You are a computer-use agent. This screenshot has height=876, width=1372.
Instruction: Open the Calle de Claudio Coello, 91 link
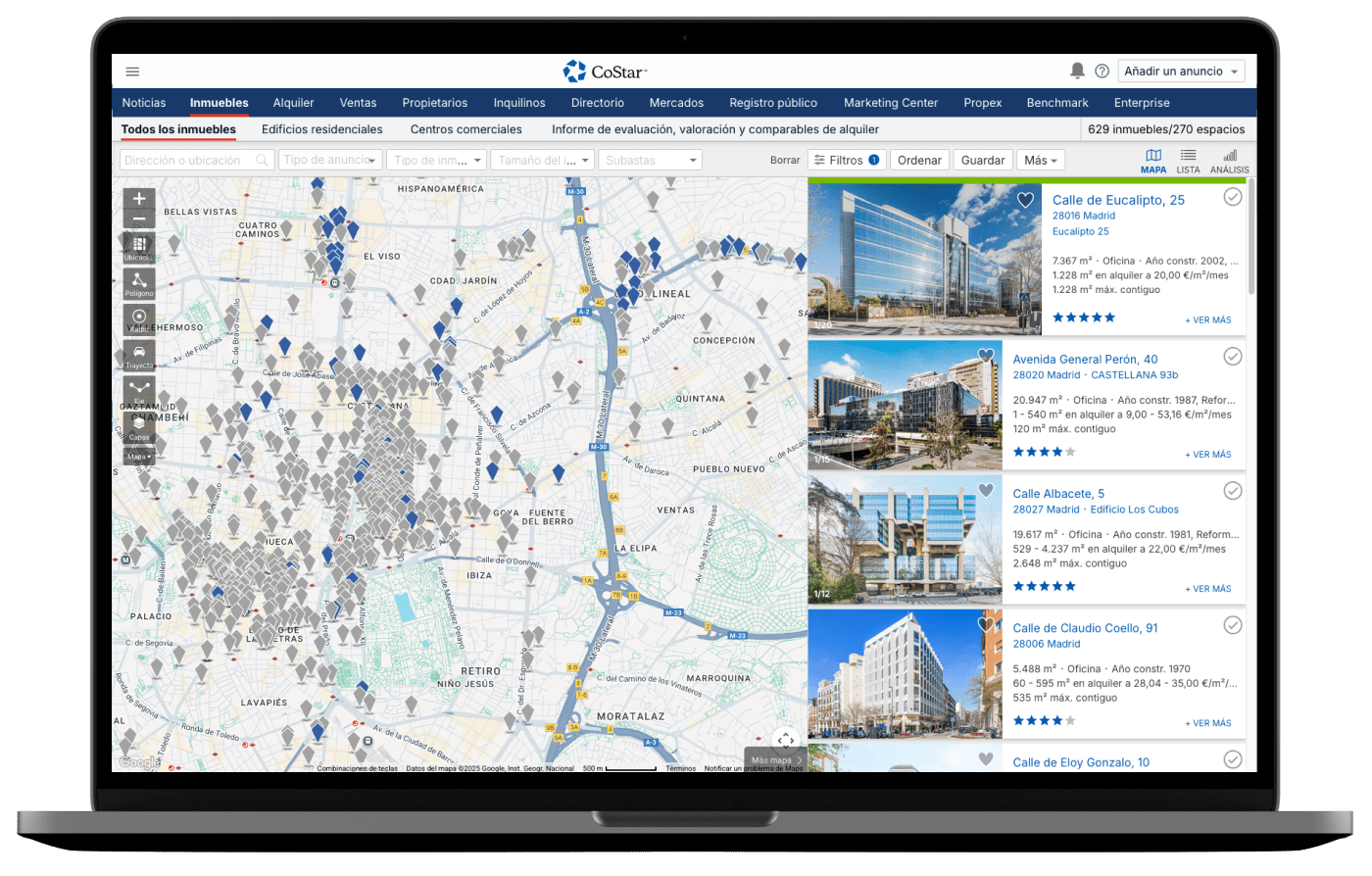(1085, 628)
